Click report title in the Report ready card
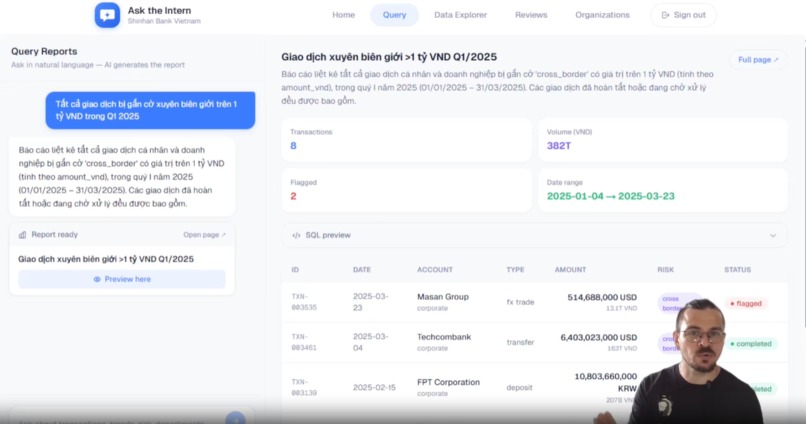Viewport: 806px width, 424px height. click(x=106, y=259)
